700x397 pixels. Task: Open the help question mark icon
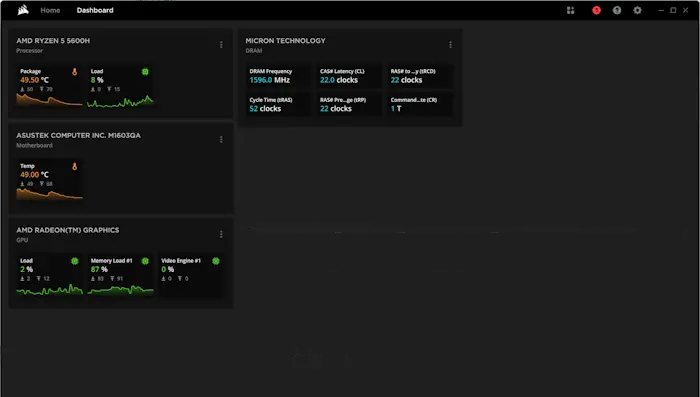617,10
